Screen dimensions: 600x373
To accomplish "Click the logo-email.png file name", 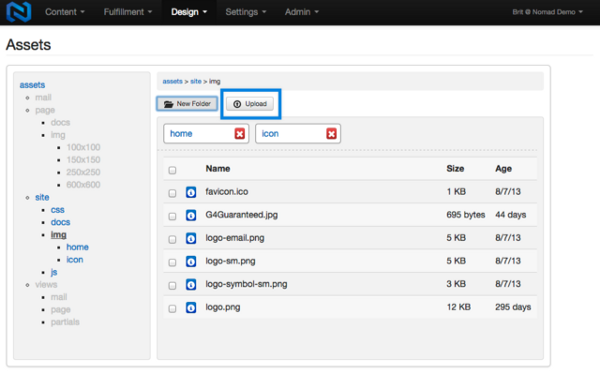I will pos(235,238).
